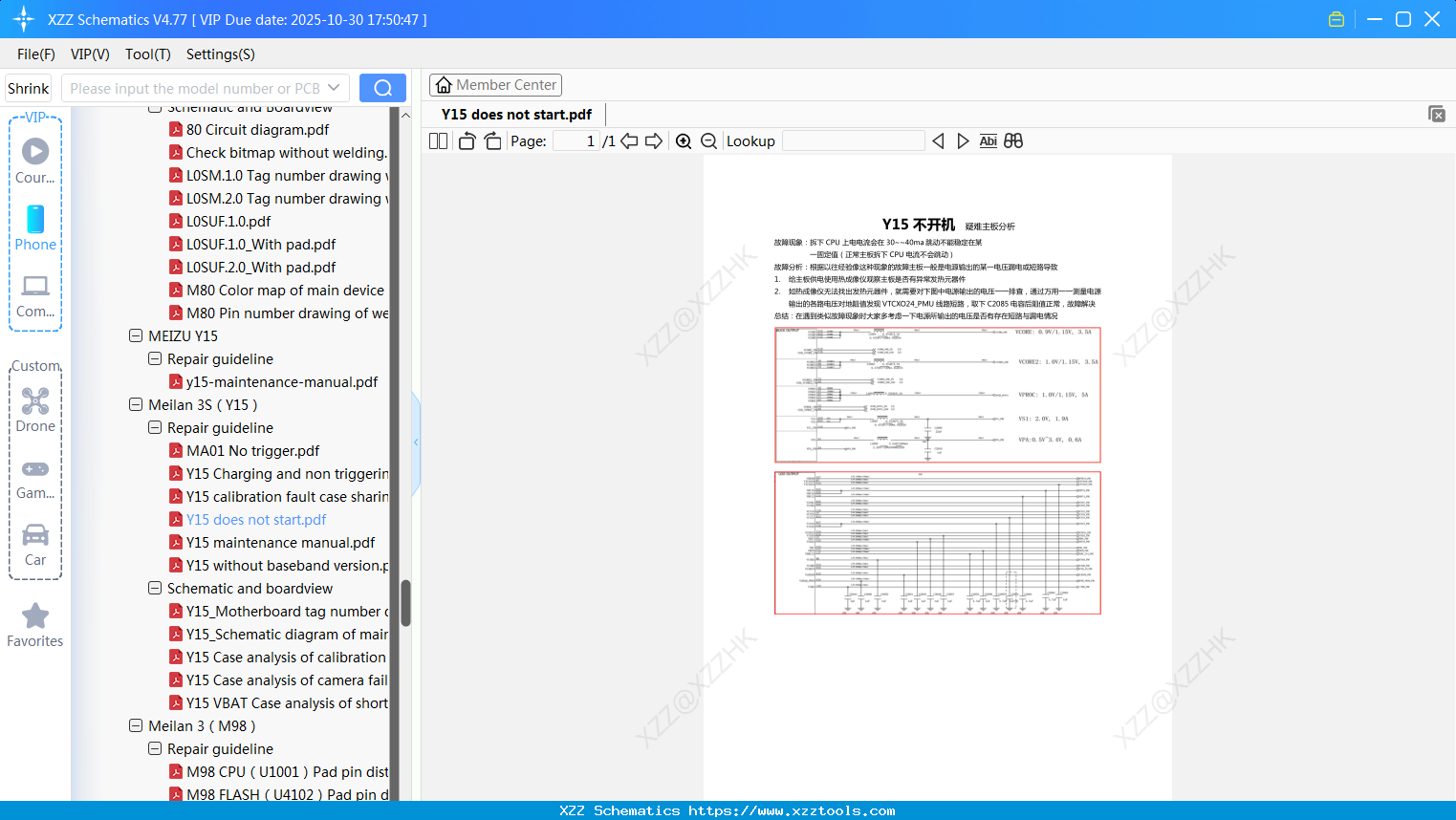Click the tree panel scrollbar thumb
The height and width of the screenshot is (820, 1456).
pos(405,602)
